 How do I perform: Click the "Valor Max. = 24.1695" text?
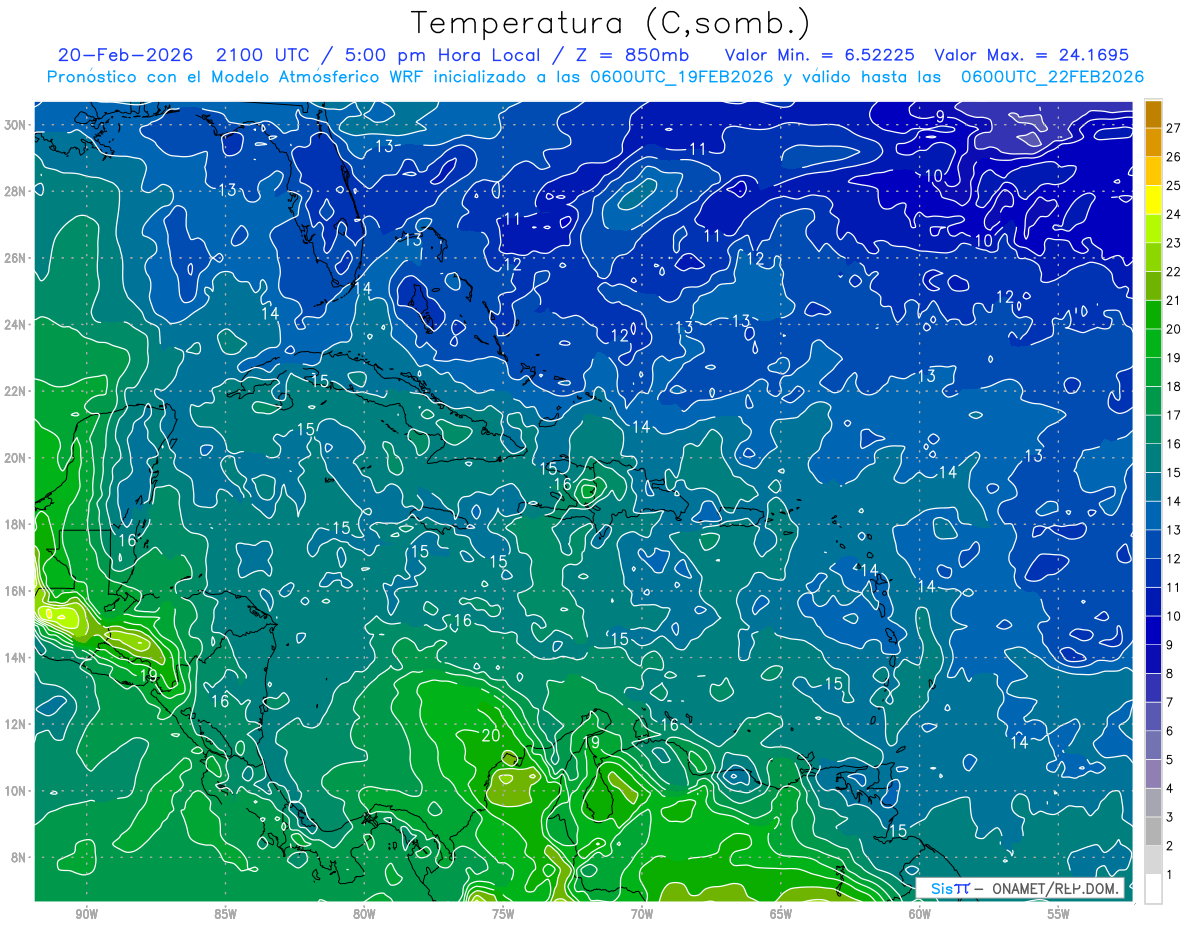click(1032, 55)
